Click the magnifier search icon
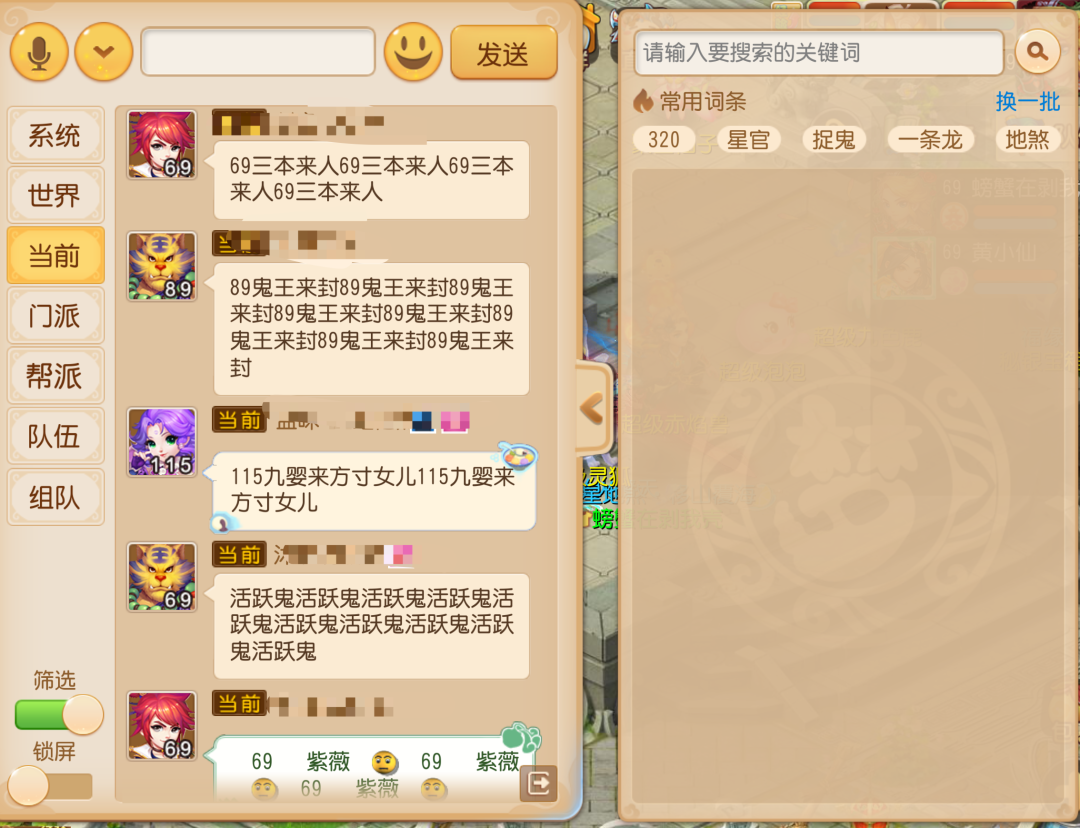Viewport: 1080px width, 828px height. (1037, 52)
